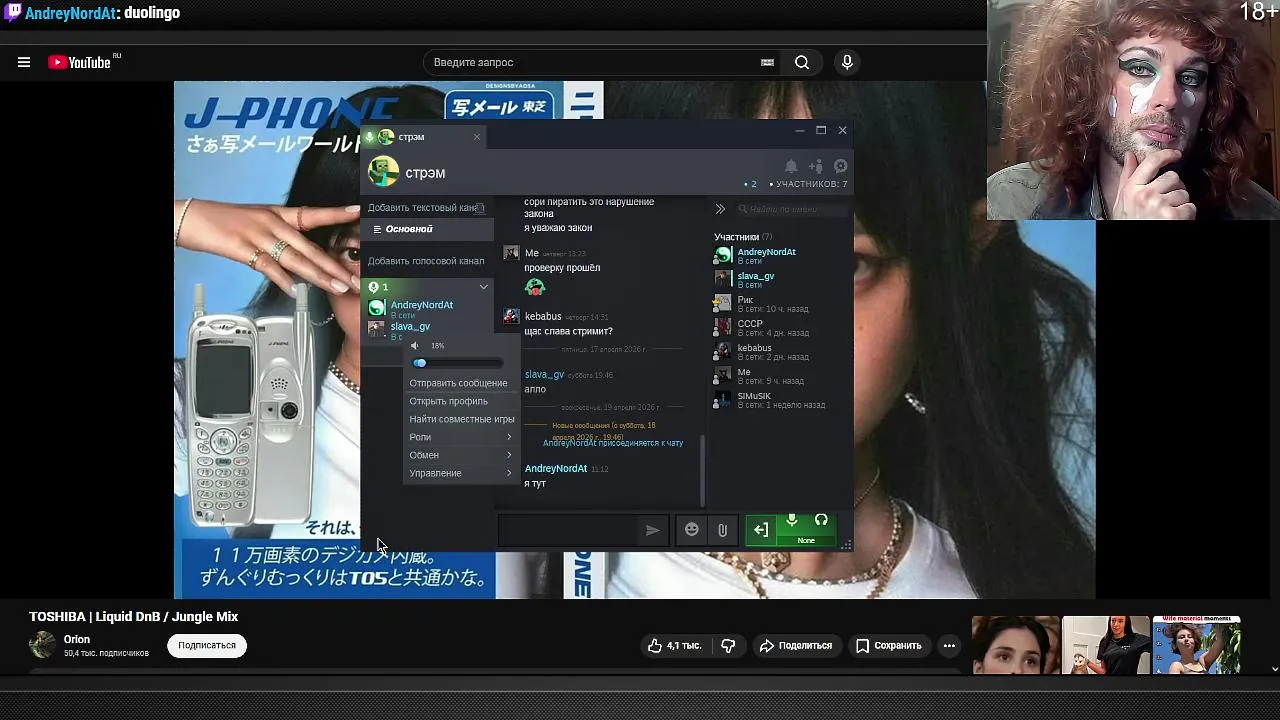Dislike the YouTube video
The height and width of the screenshot is (720, 1280).
coord(728,646)
